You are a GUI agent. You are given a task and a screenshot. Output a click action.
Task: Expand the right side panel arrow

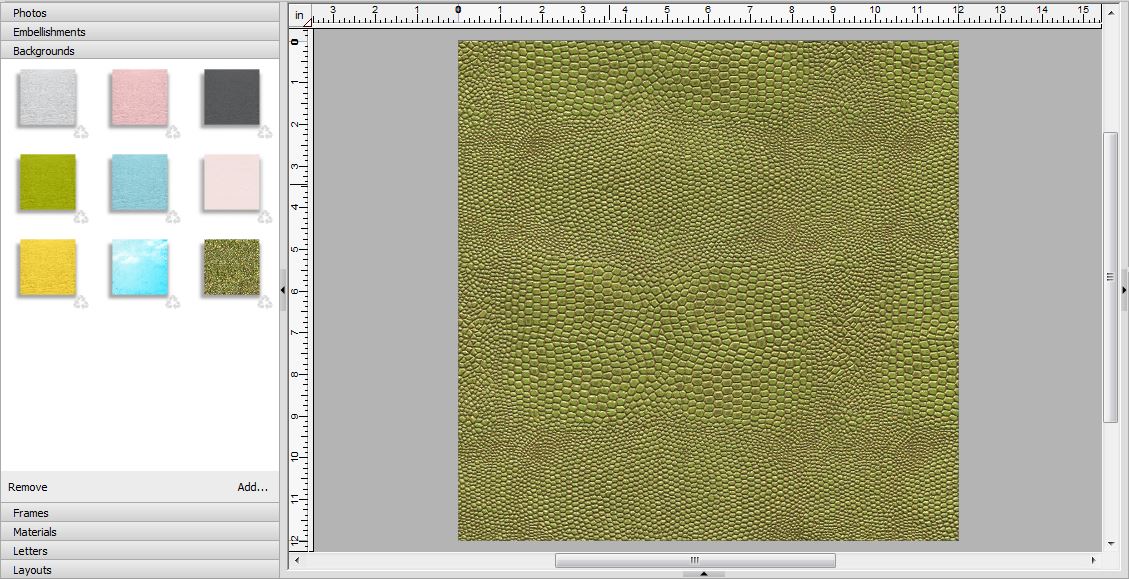1124,290
